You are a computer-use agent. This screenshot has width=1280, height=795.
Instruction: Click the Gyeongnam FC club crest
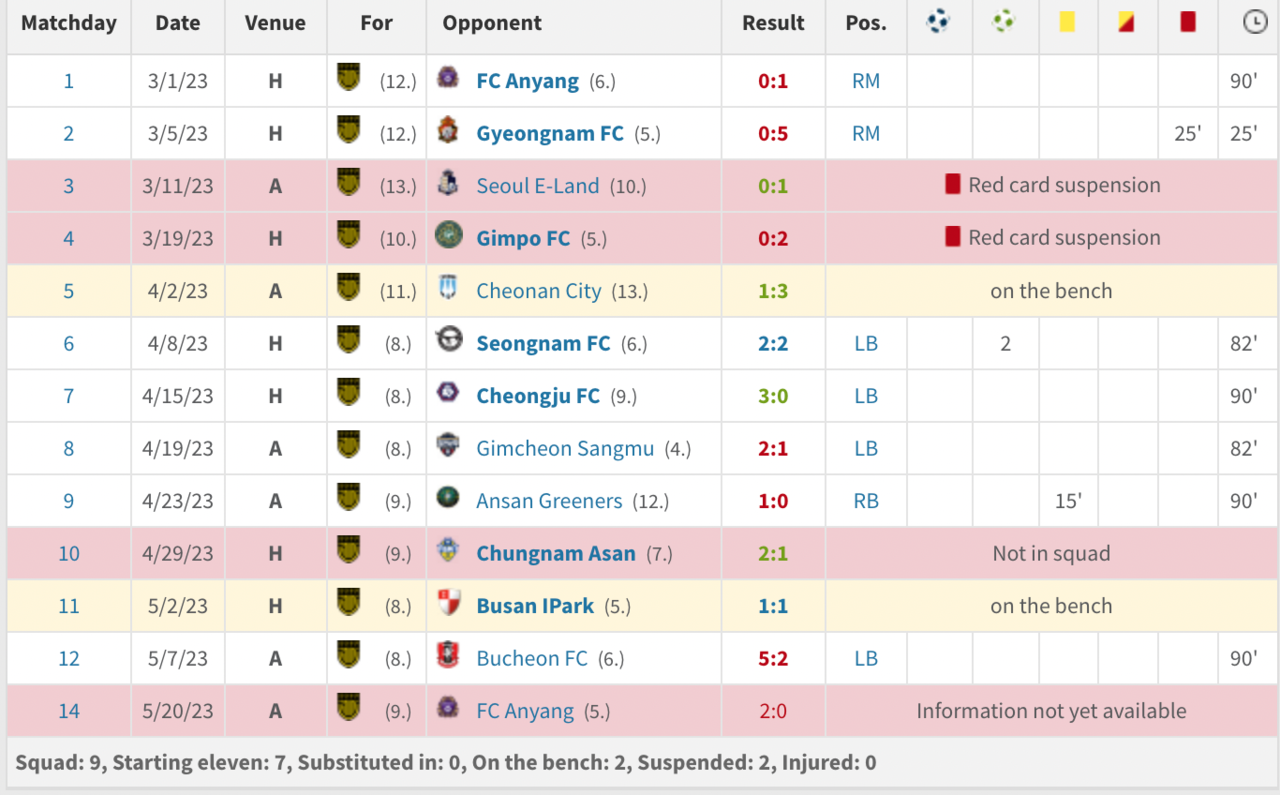pyautogui.click(x=448, y=130)
